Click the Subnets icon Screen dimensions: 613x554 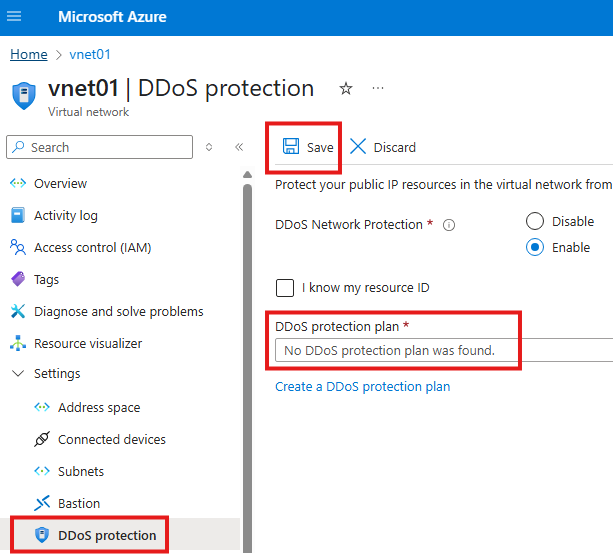(x=42, y=471)
